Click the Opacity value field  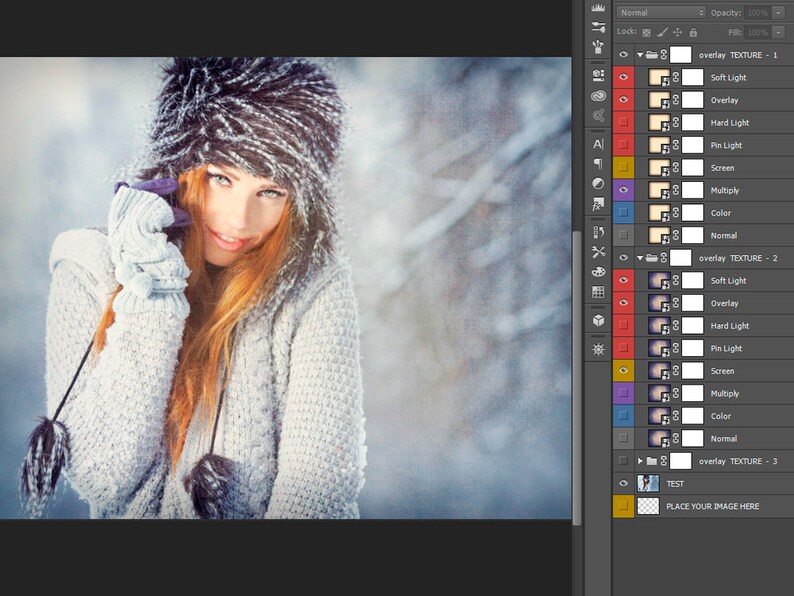pos(758,13)
